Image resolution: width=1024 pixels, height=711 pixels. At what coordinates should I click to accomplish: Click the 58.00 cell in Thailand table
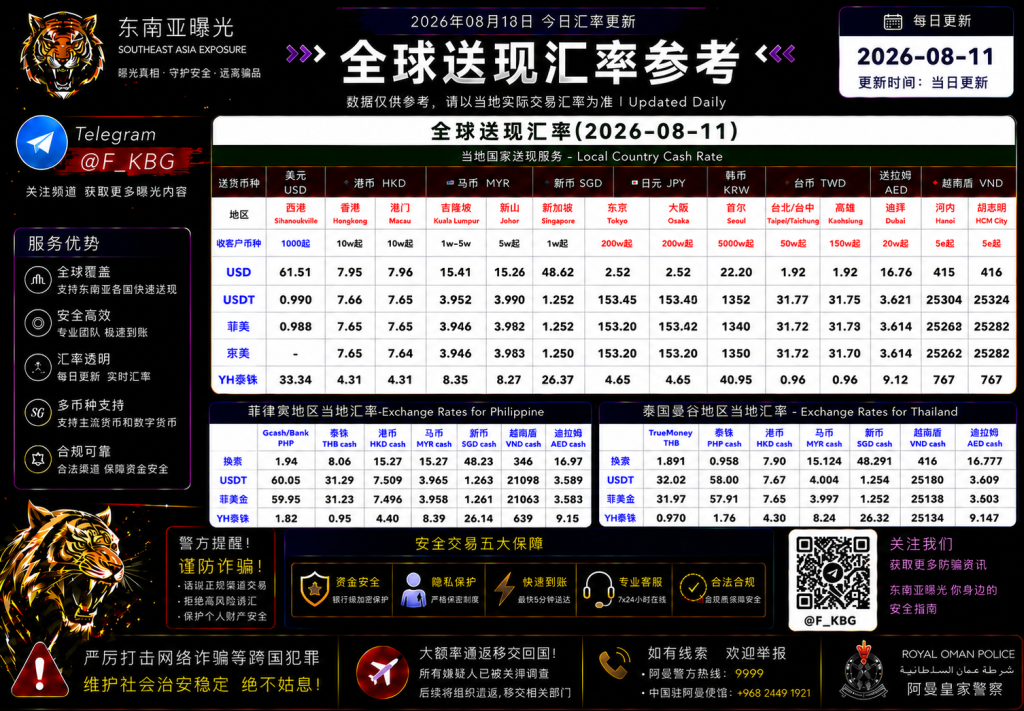[x=724, y=480]
